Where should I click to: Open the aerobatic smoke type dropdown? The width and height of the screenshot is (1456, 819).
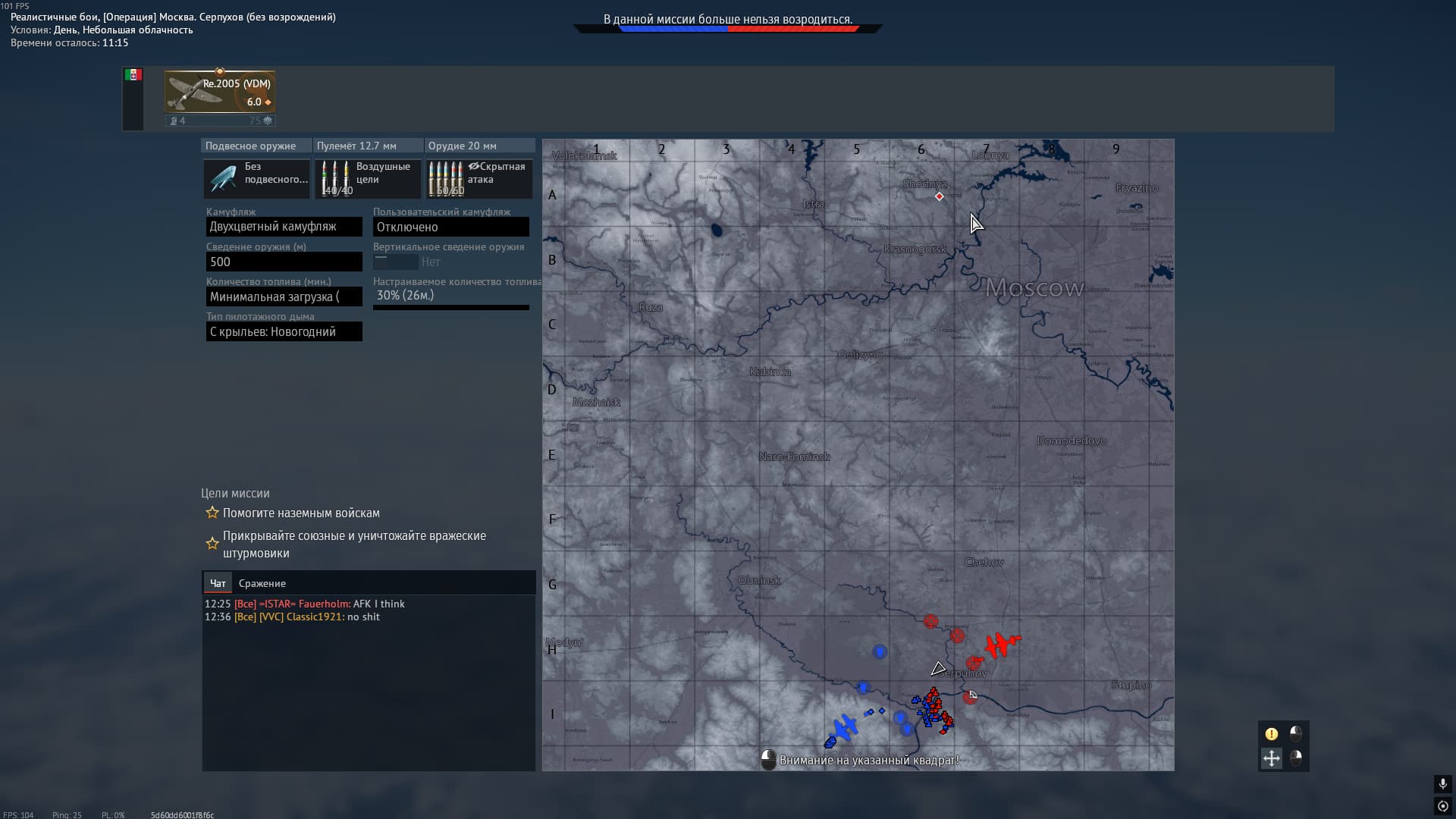(x=284, y=331)
